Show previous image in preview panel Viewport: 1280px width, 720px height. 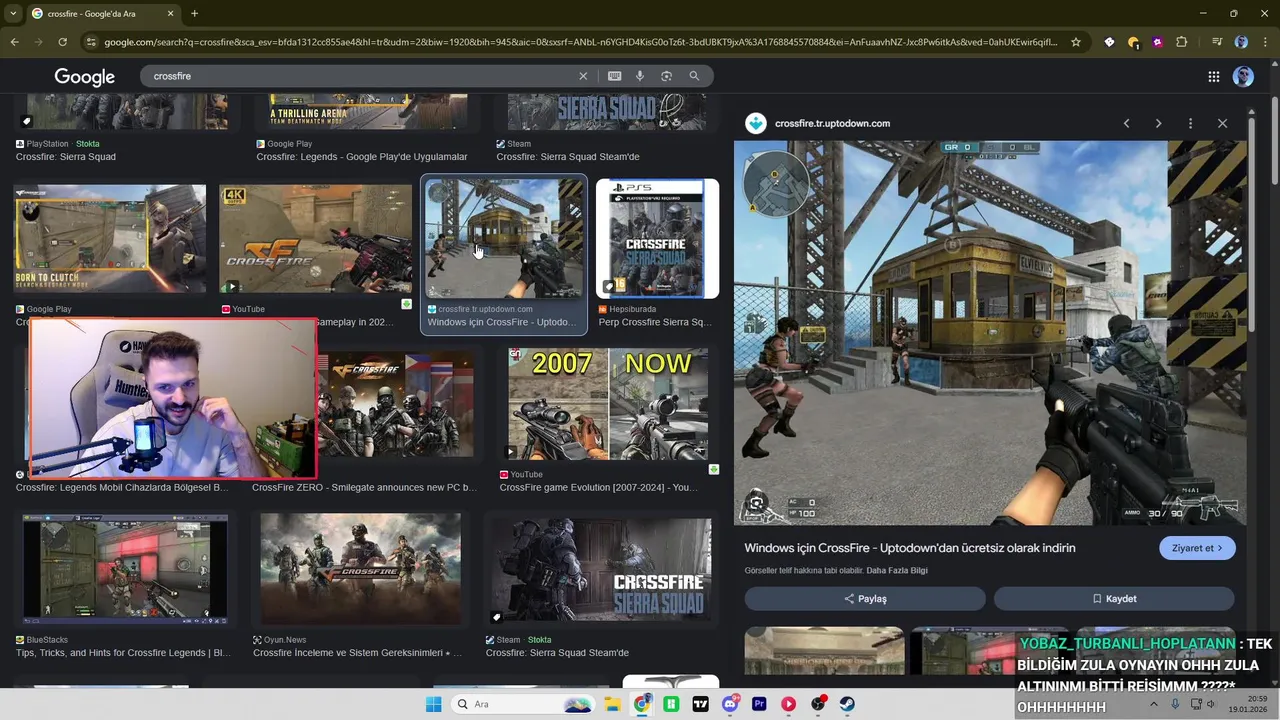(x=1126, y=123)
